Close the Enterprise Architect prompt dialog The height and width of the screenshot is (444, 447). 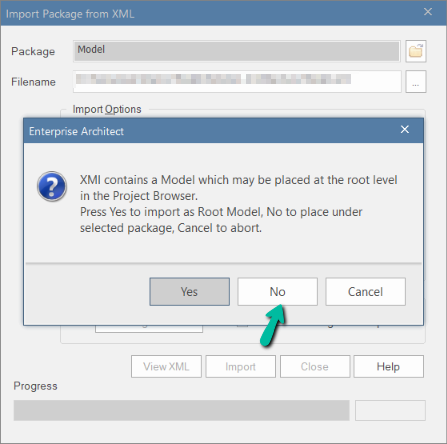point(405,129)
